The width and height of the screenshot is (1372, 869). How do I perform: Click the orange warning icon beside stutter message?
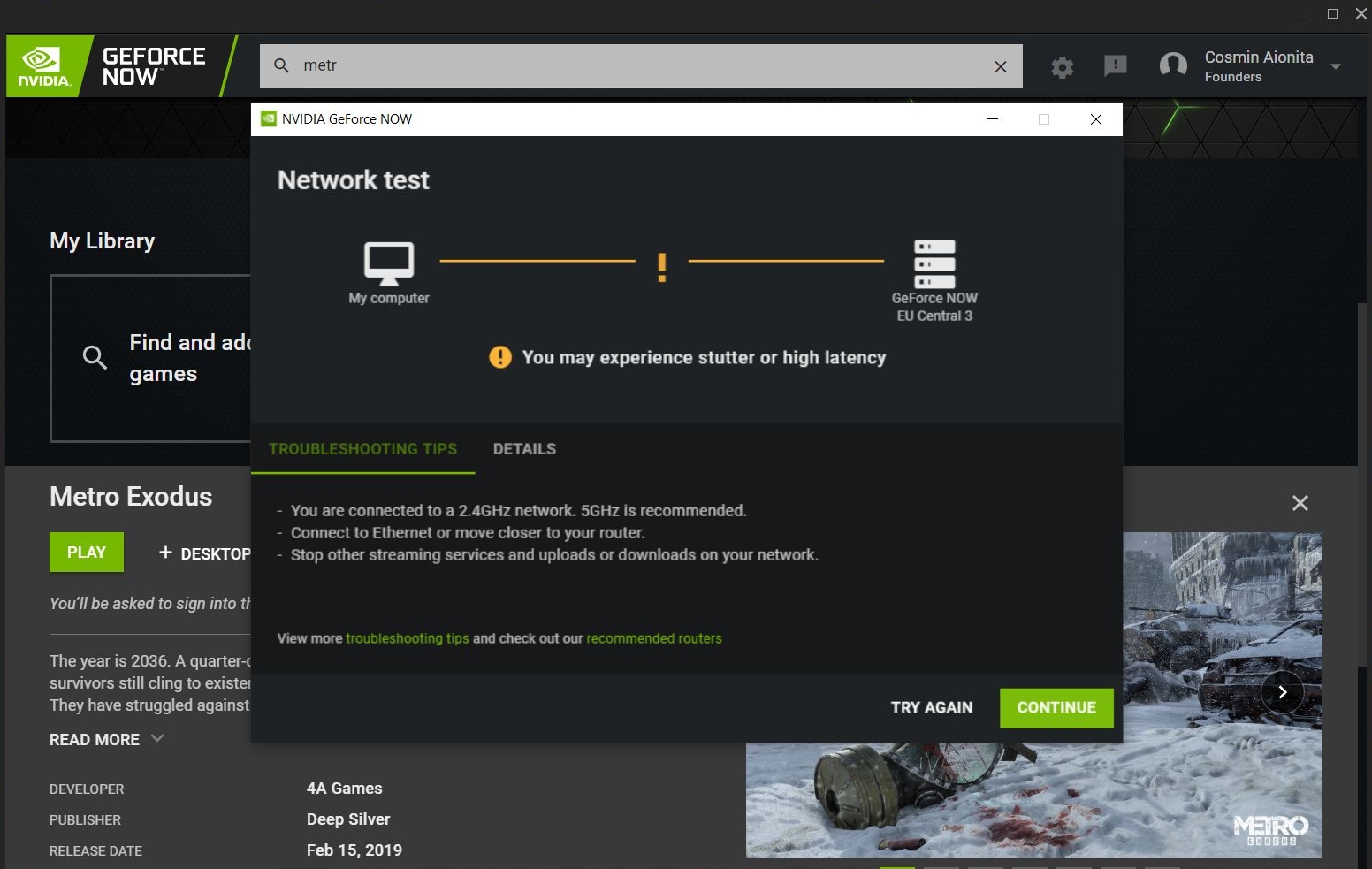(500, 357)
